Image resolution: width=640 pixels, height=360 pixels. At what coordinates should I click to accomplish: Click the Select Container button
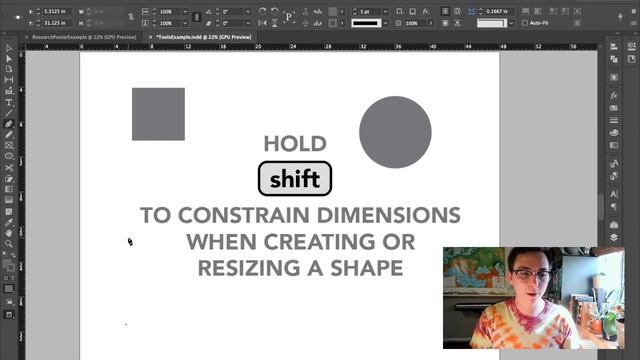(x=305, y=11)
